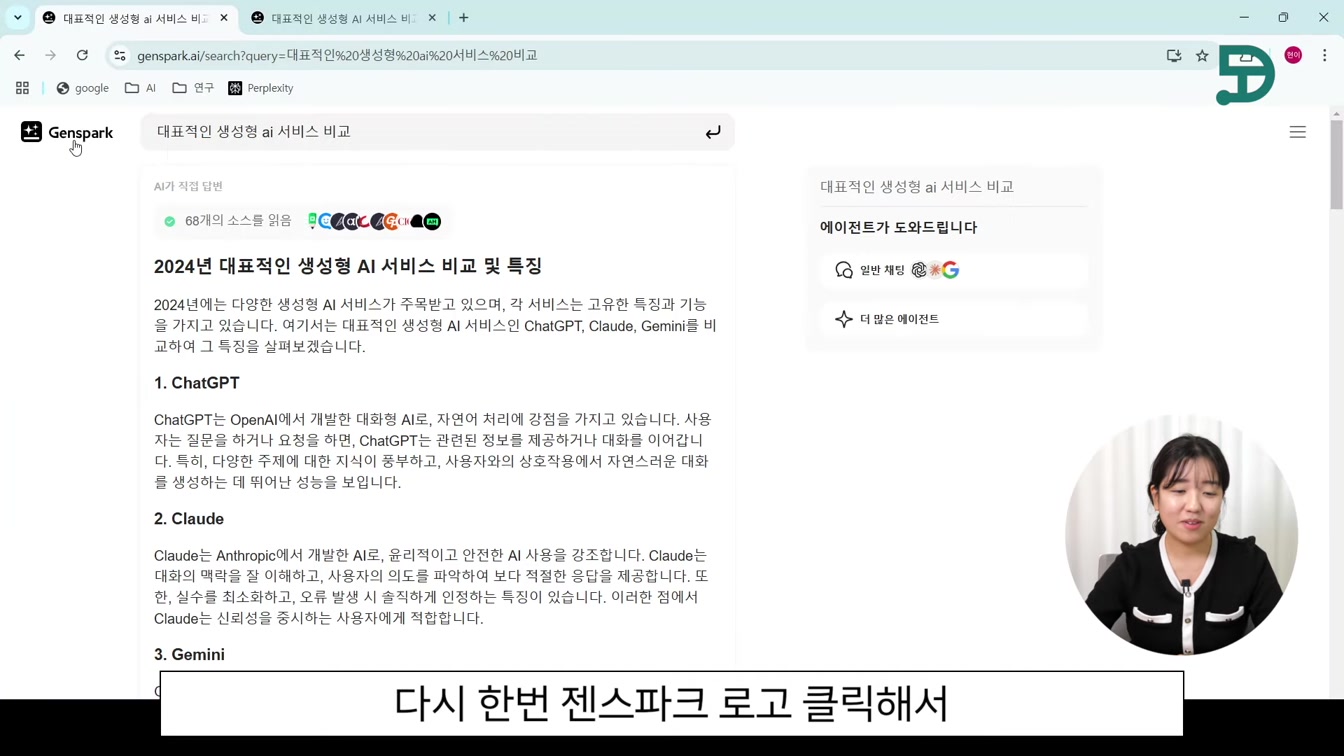The width and height of the screenshot is (1344, 756).
Task: Select the first 대표적인 생성형 ai tab
Action: pos(135,18)
